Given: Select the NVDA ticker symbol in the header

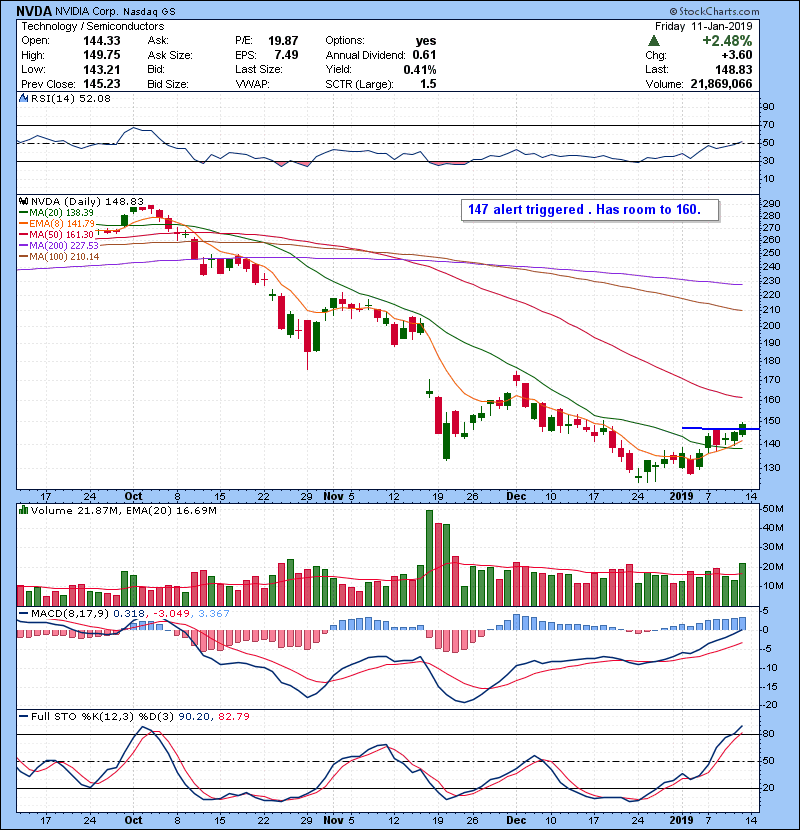Looking at the screenshot, I should 34,11.
